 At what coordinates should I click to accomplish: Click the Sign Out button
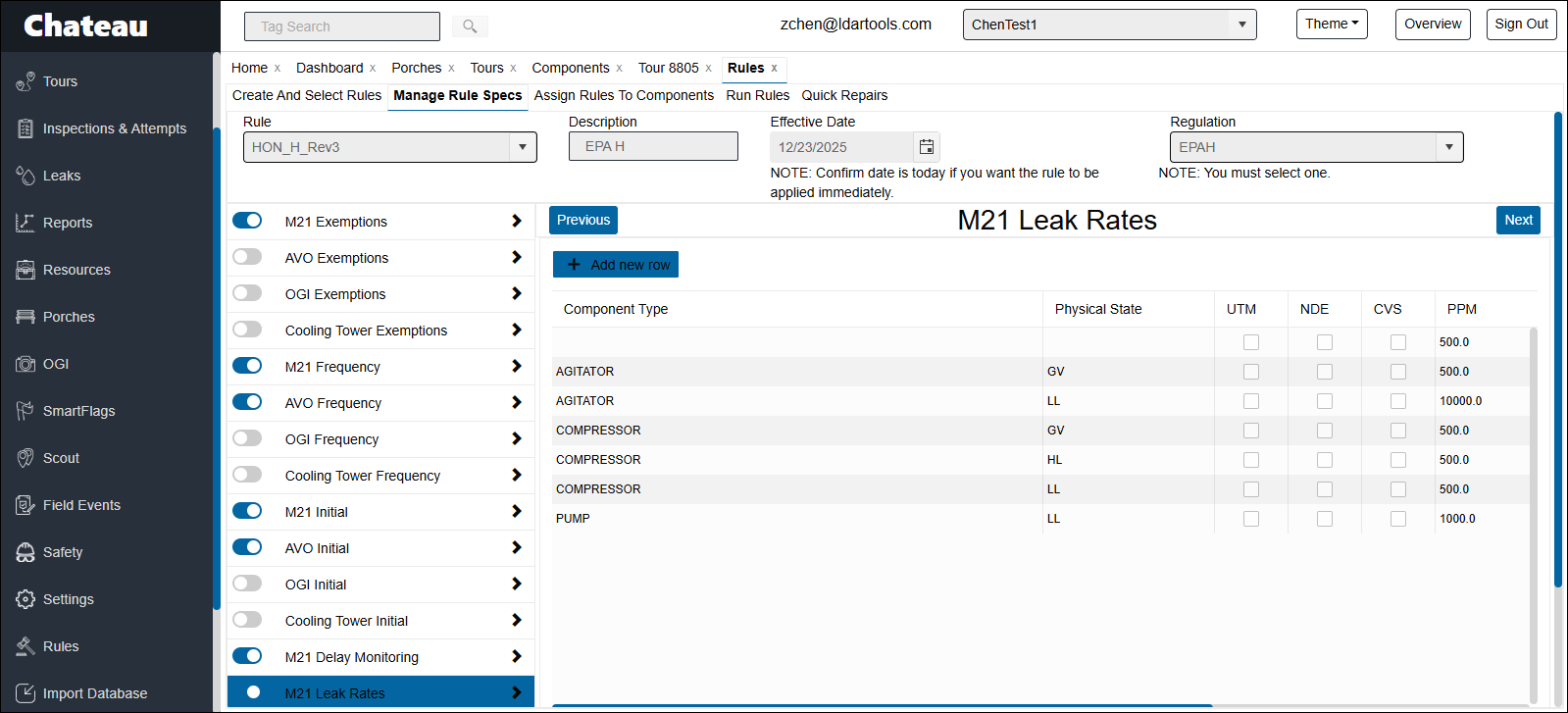pyautogui.click(x=1521, y=25)
